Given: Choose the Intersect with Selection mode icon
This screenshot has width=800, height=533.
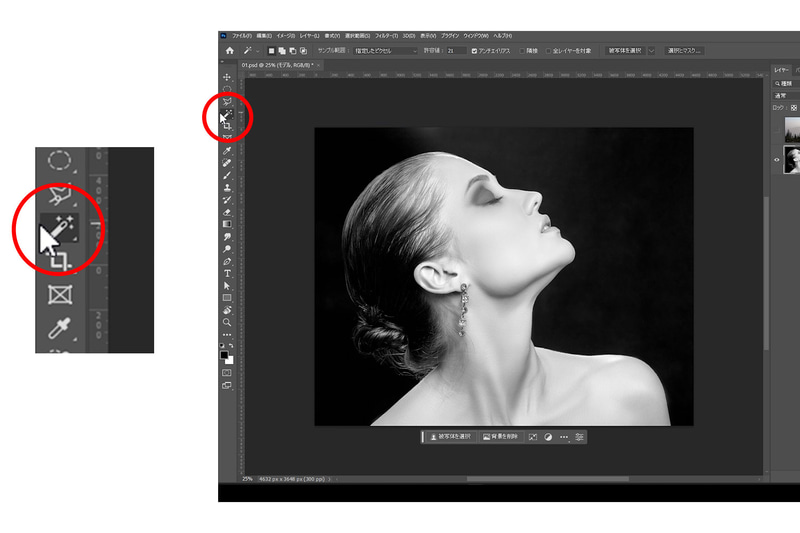Looking at the screenshot, I should [x=304, y=50].
